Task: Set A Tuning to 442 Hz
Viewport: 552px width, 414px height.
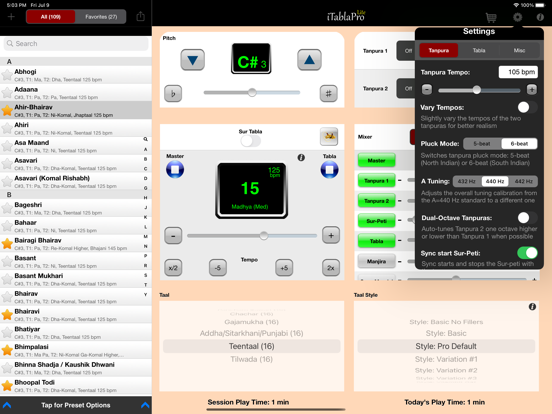Action: [523, 181]
